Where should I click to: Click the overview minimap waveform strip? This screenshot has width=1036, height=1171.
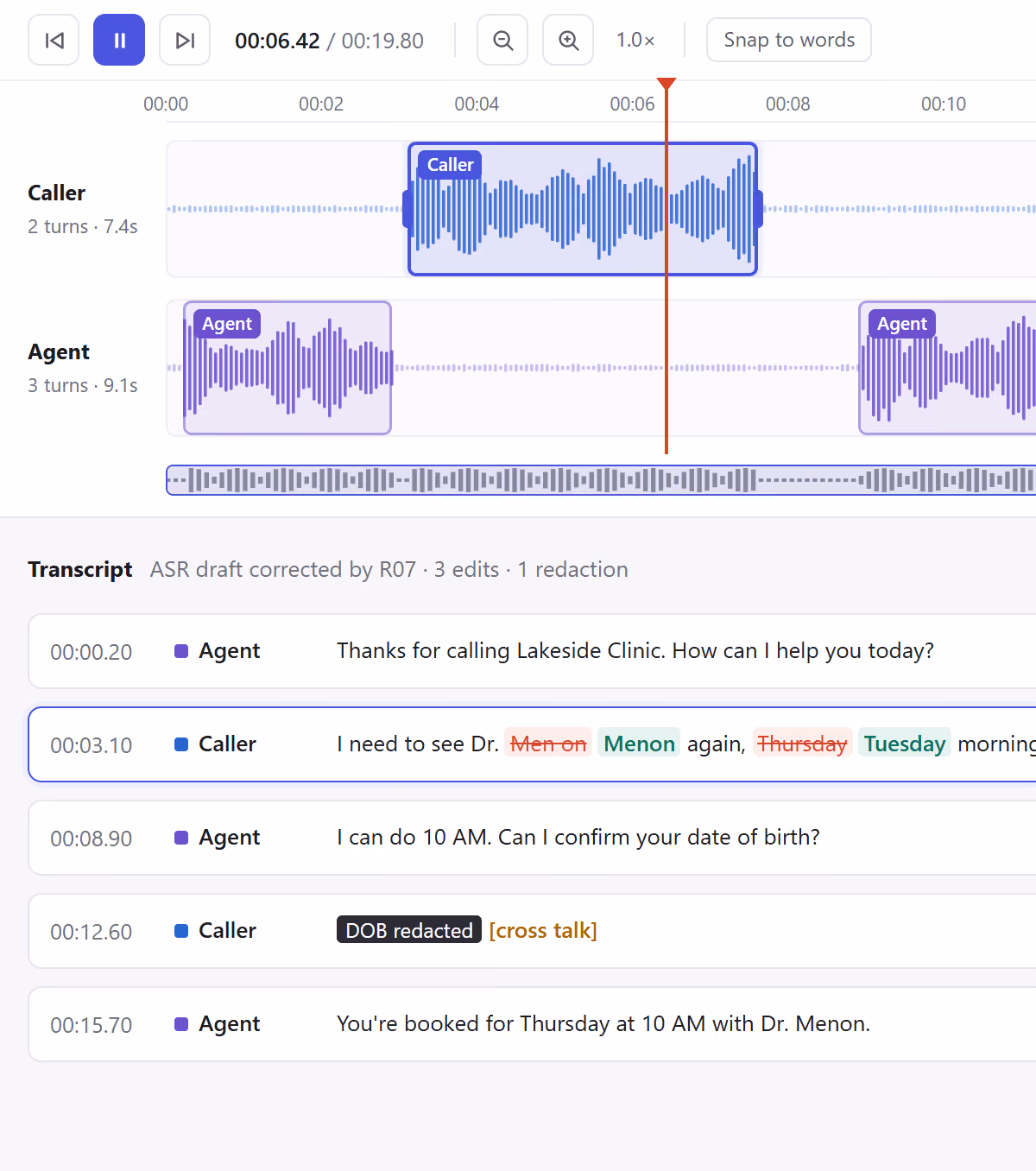coord(601,480)
